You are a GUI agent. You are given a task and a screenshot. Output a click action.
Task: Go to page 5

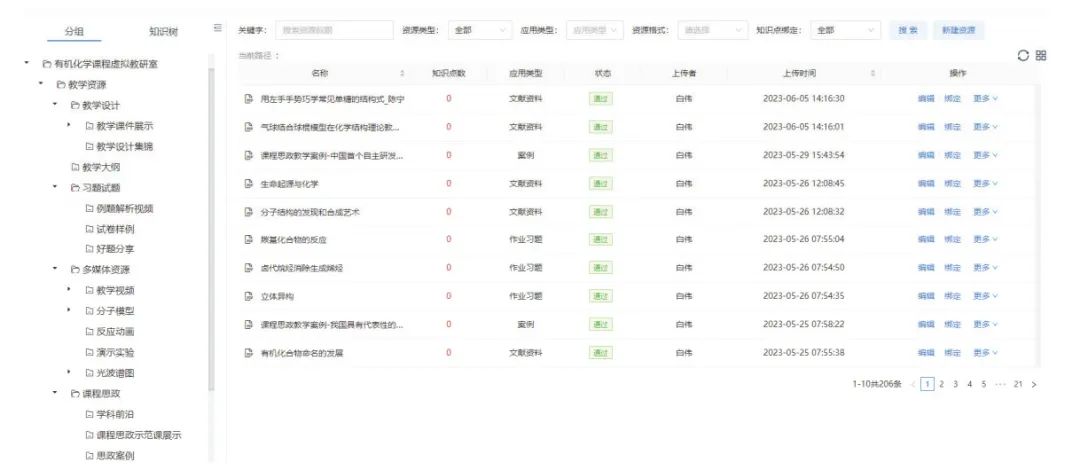984,385
